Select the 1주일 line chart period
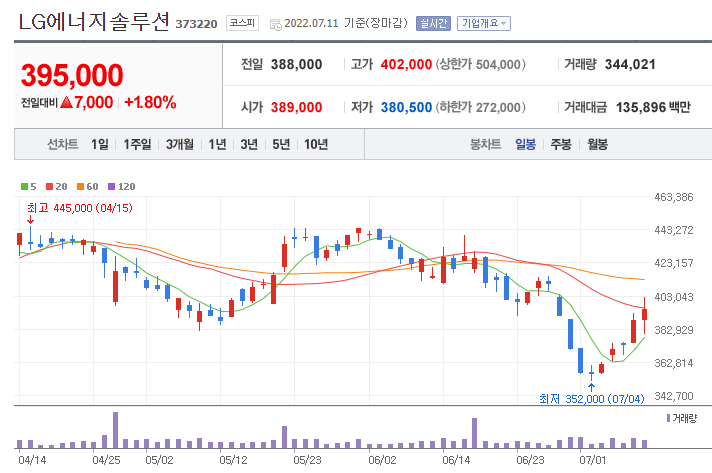This screenshot has height=473, width=712. (137, 144)
